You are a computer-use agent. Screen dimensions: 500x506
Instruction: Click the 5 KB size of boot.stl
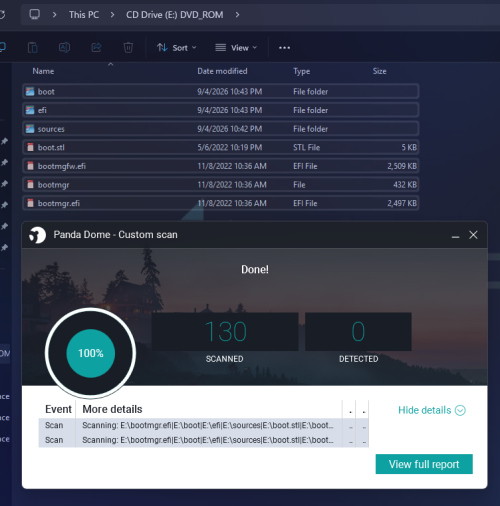pyautogui.click(x=409, y=147)
